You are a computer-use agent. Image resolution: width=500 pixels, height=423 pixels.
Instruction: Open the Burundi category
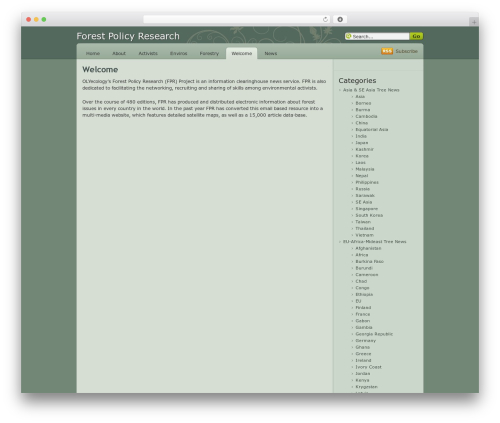[364, 268]
